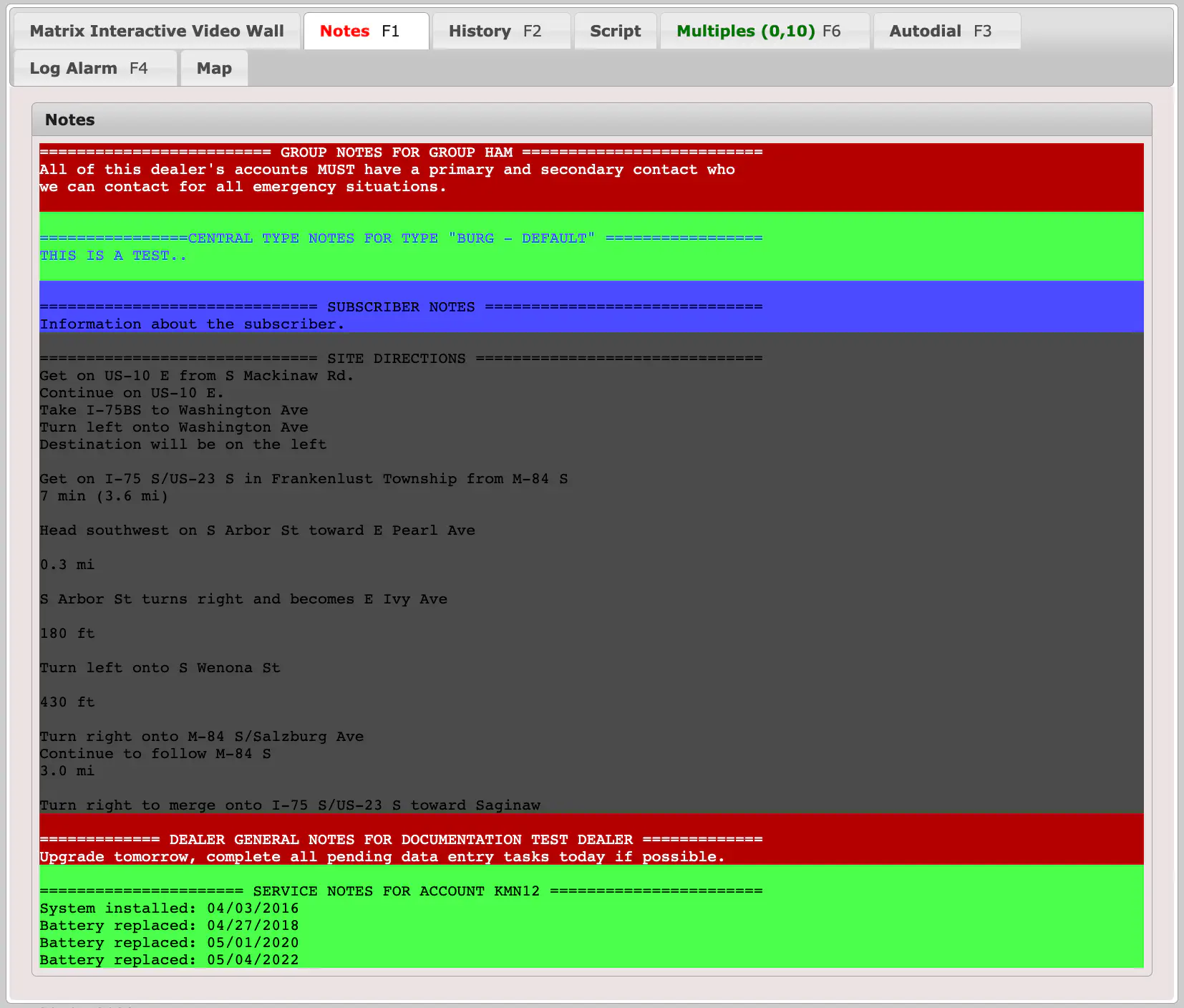Click the '7 min (3.6 mi)' line
This screenshot has width=1184, height=1008.
coord(104,496)
